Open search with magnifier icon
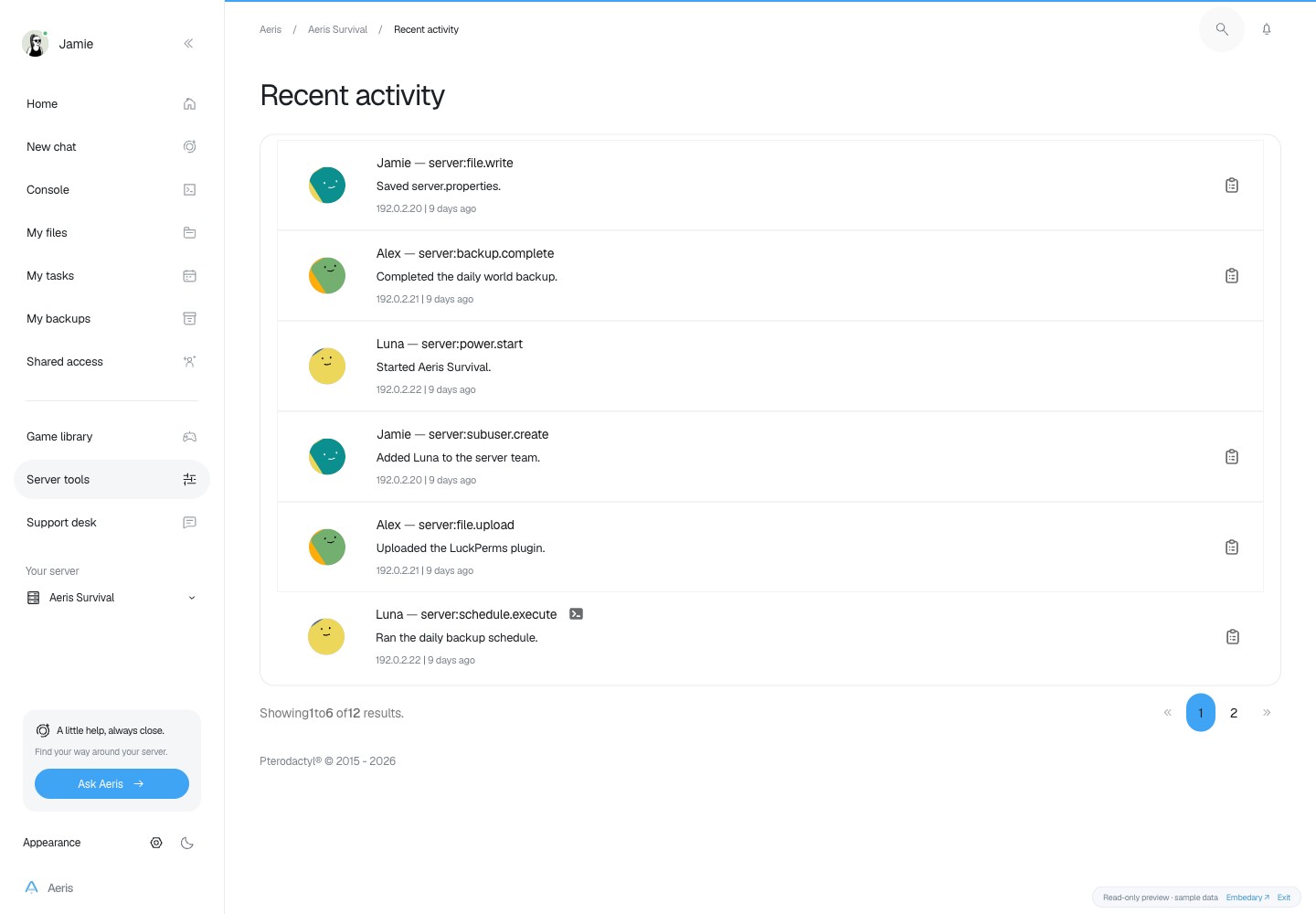 tap(1222, 29)
